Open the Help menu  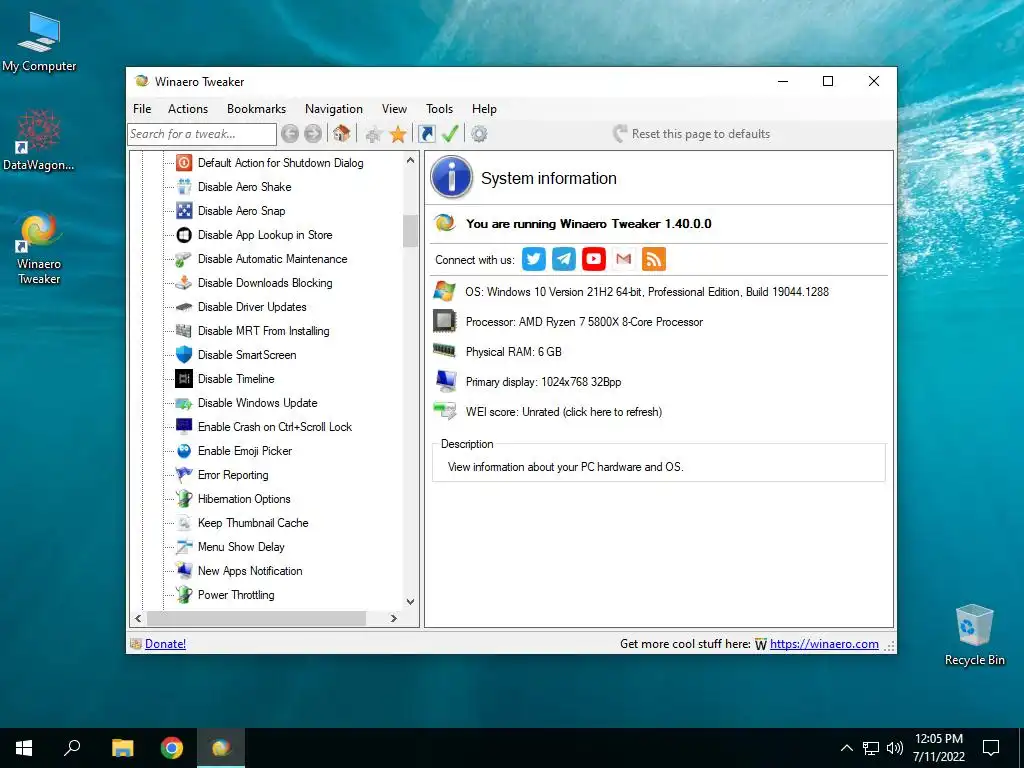click(485, 109)
